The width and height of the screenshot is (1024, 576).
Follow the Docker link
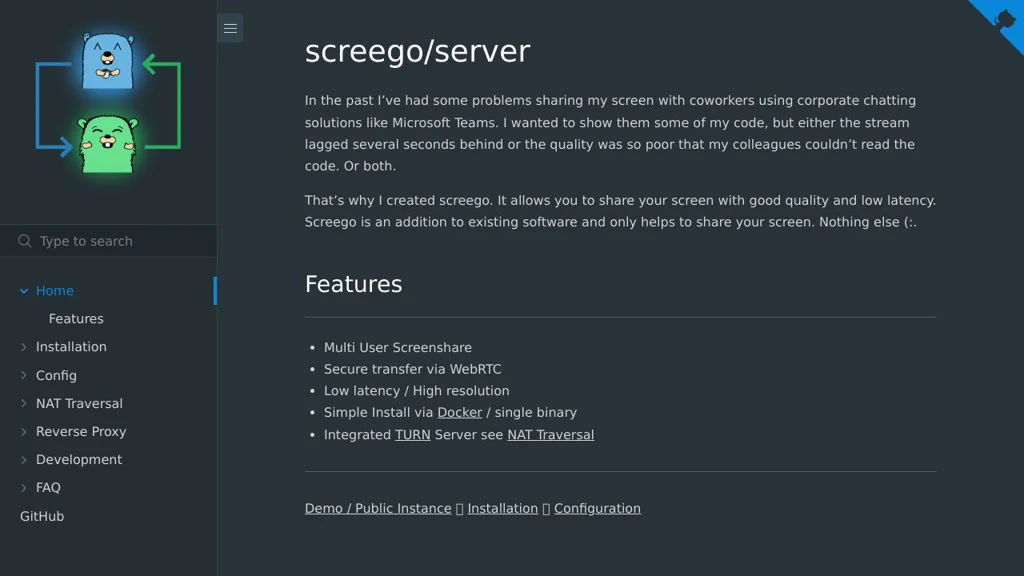459,412
